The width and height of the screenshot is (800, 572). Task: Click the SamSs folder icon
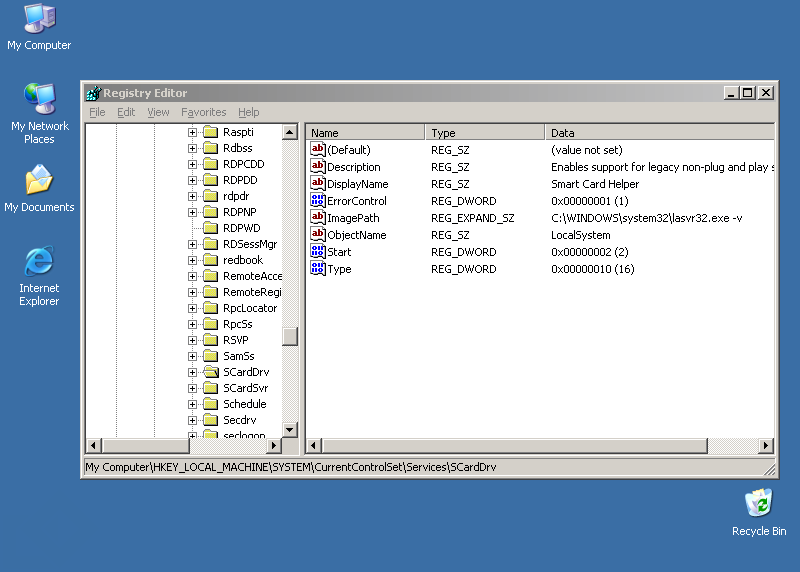[x=211, y=356]
